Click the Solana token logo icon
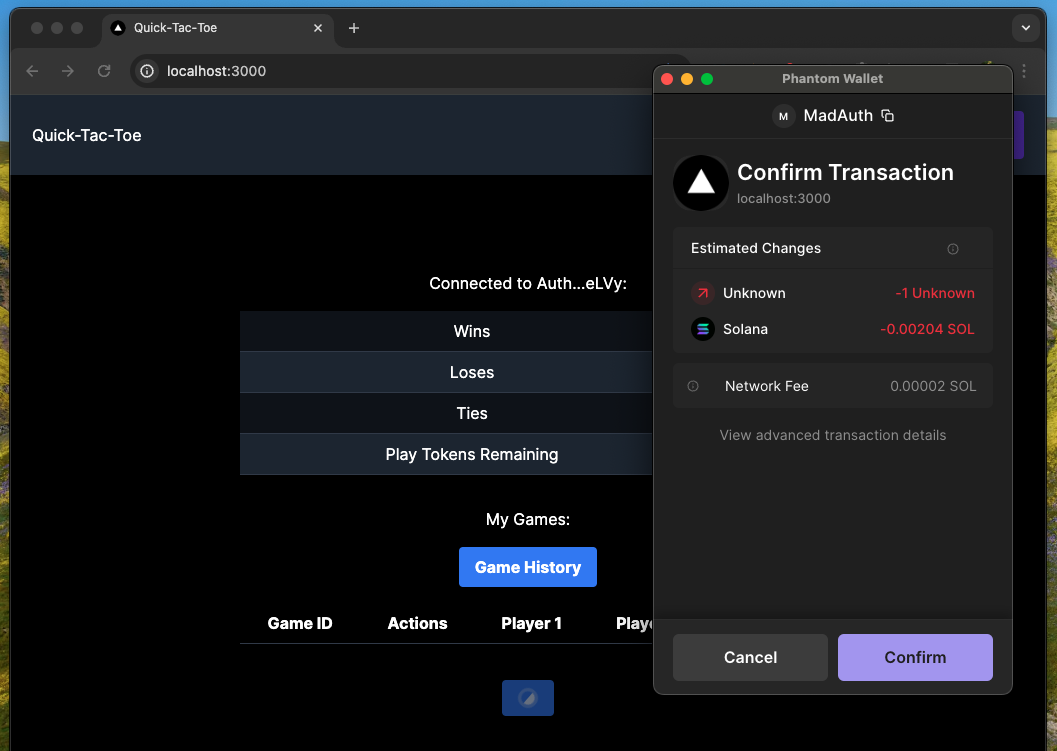This screenshot has width=1057, height=751. [702, 329]
